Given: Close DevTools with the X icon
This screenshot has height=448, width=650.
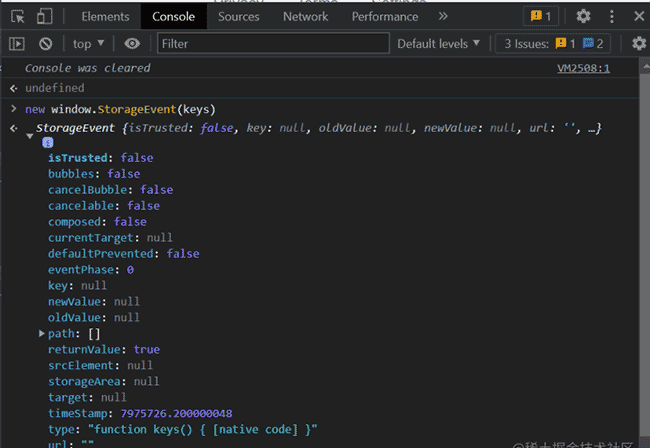Looking at the screenshot, I should [639, 16].
